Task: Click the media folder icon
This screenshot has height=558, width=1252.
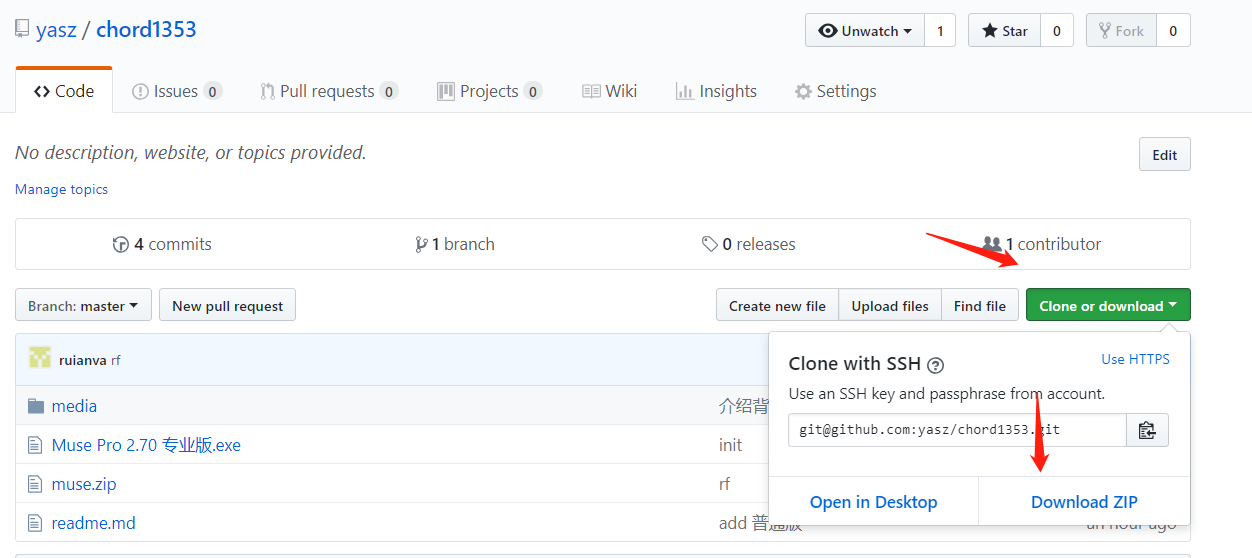Action: click(x=36, y=406)
